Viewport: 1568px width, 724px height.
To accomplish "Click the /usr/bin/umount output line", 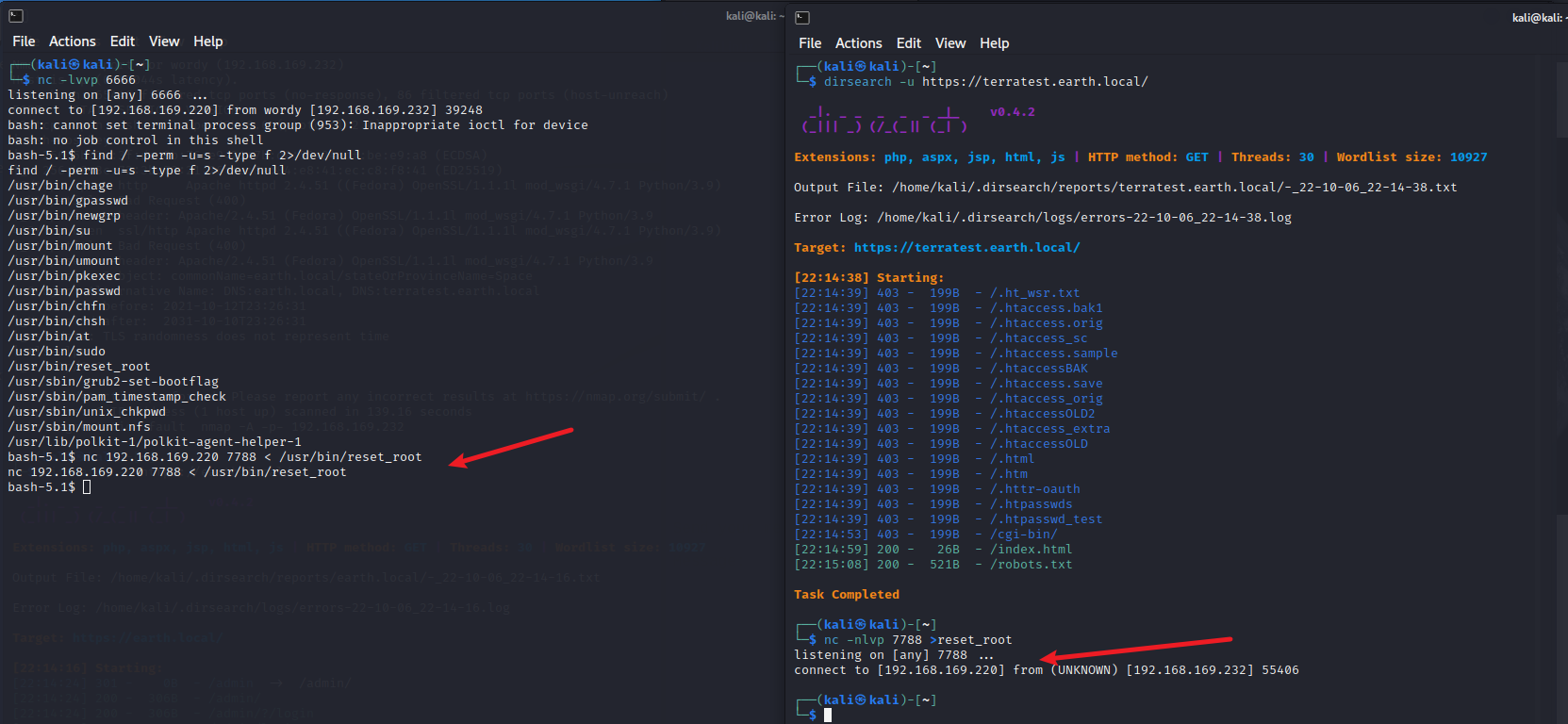I will [x=64, y=261].
